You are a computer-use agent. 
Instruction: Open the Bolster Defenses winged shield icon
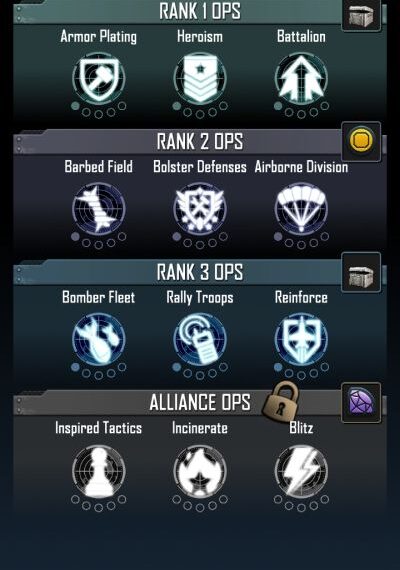200,209
